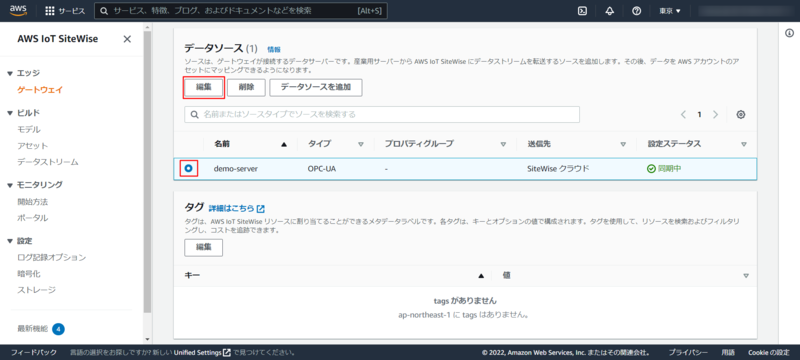Viewport: 800px width, 360px height.
Task: Click the データソースを追加 button
Action: point(316,87)
